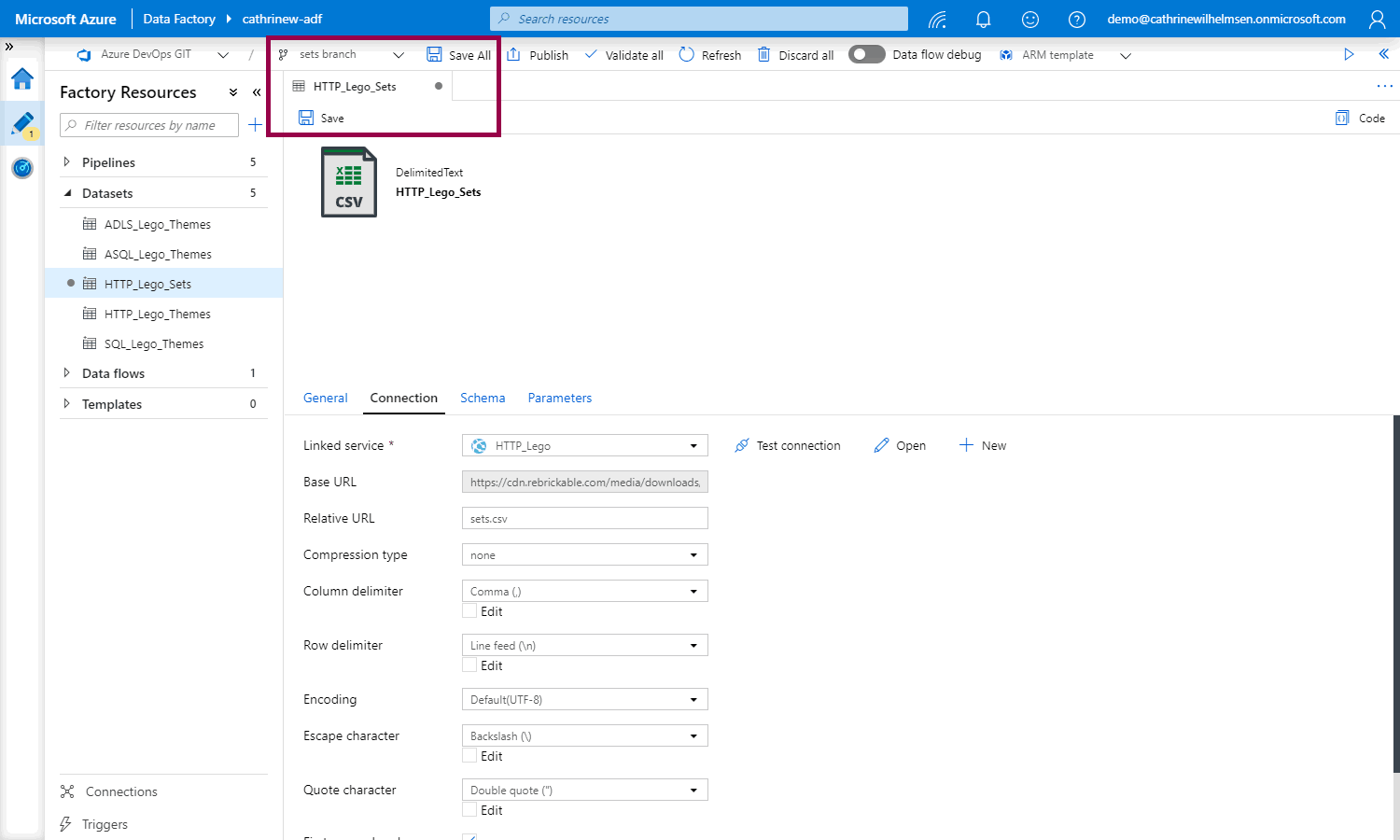Enable Edit checkbox under Row delimiter
The image size is (1400, 840).
pyautogui.click(x=470, y=665)
